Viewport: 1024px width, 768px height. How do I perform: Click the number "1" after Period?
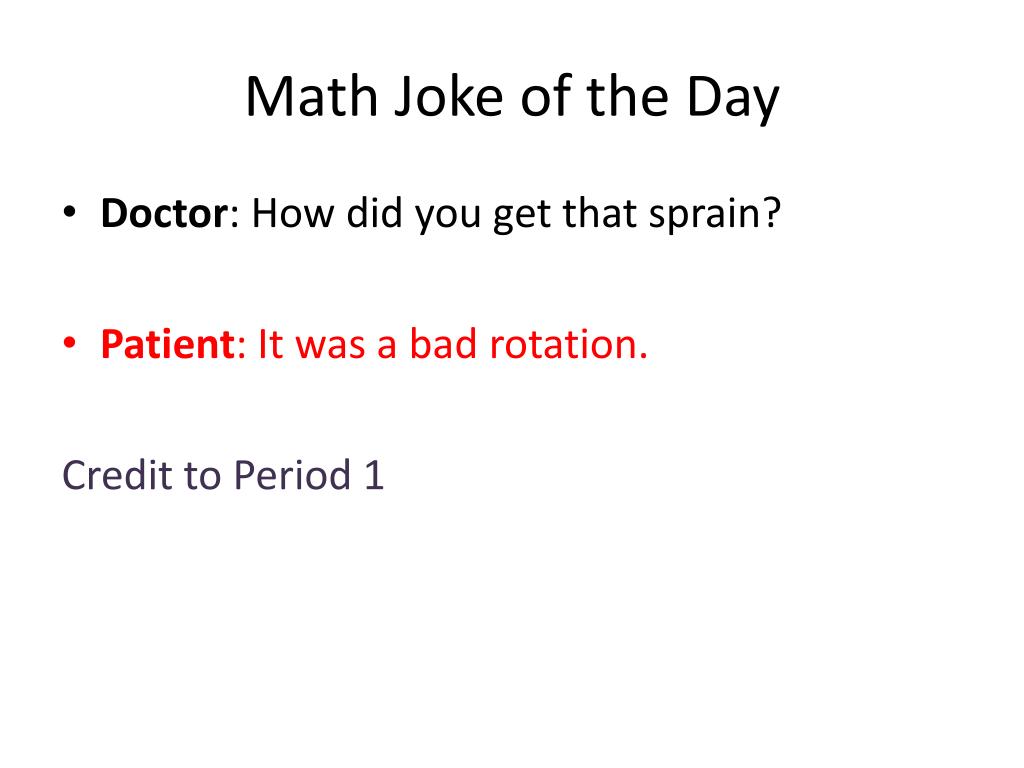374,474
